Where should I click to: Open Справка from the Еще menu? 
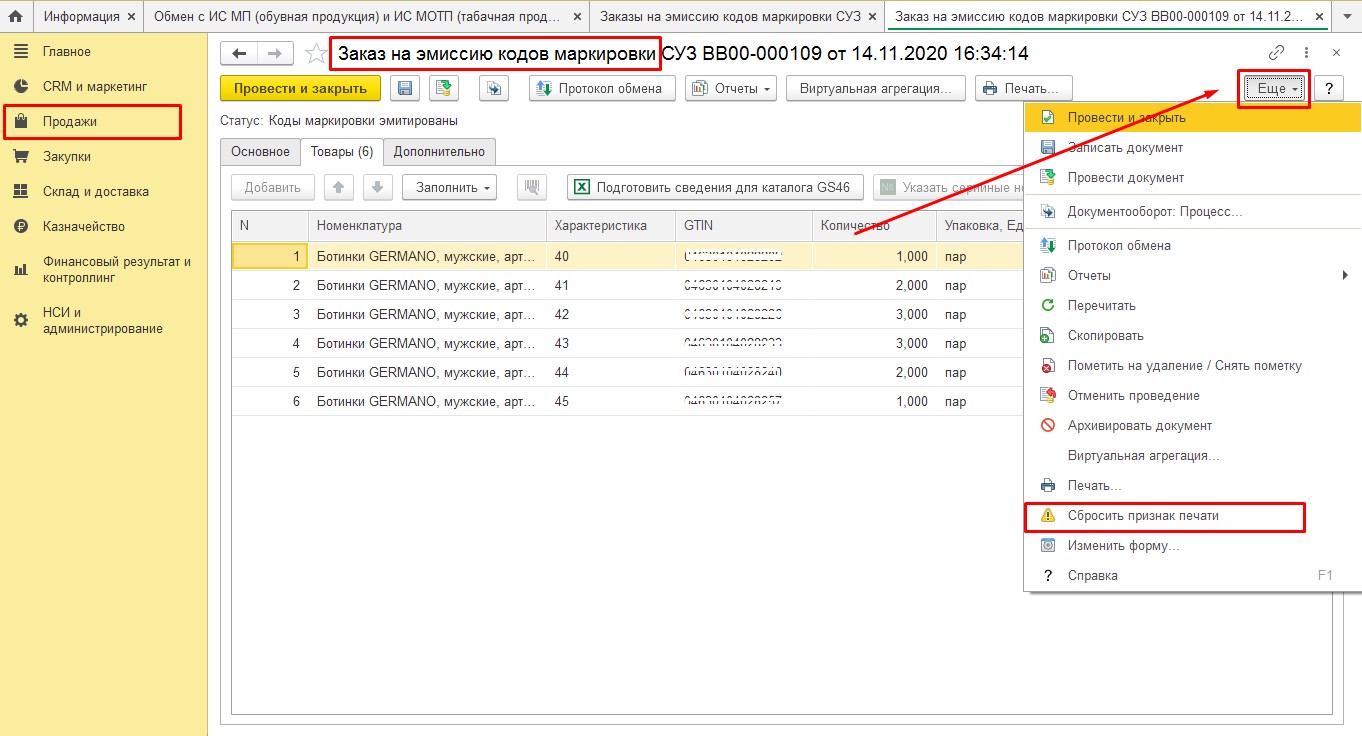tap(1192, 575)
